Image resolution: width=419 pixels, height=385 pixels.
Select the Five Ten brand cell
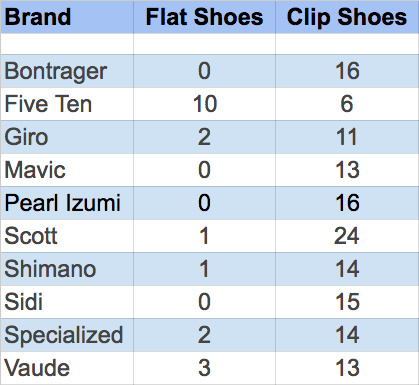coord(67,104)
